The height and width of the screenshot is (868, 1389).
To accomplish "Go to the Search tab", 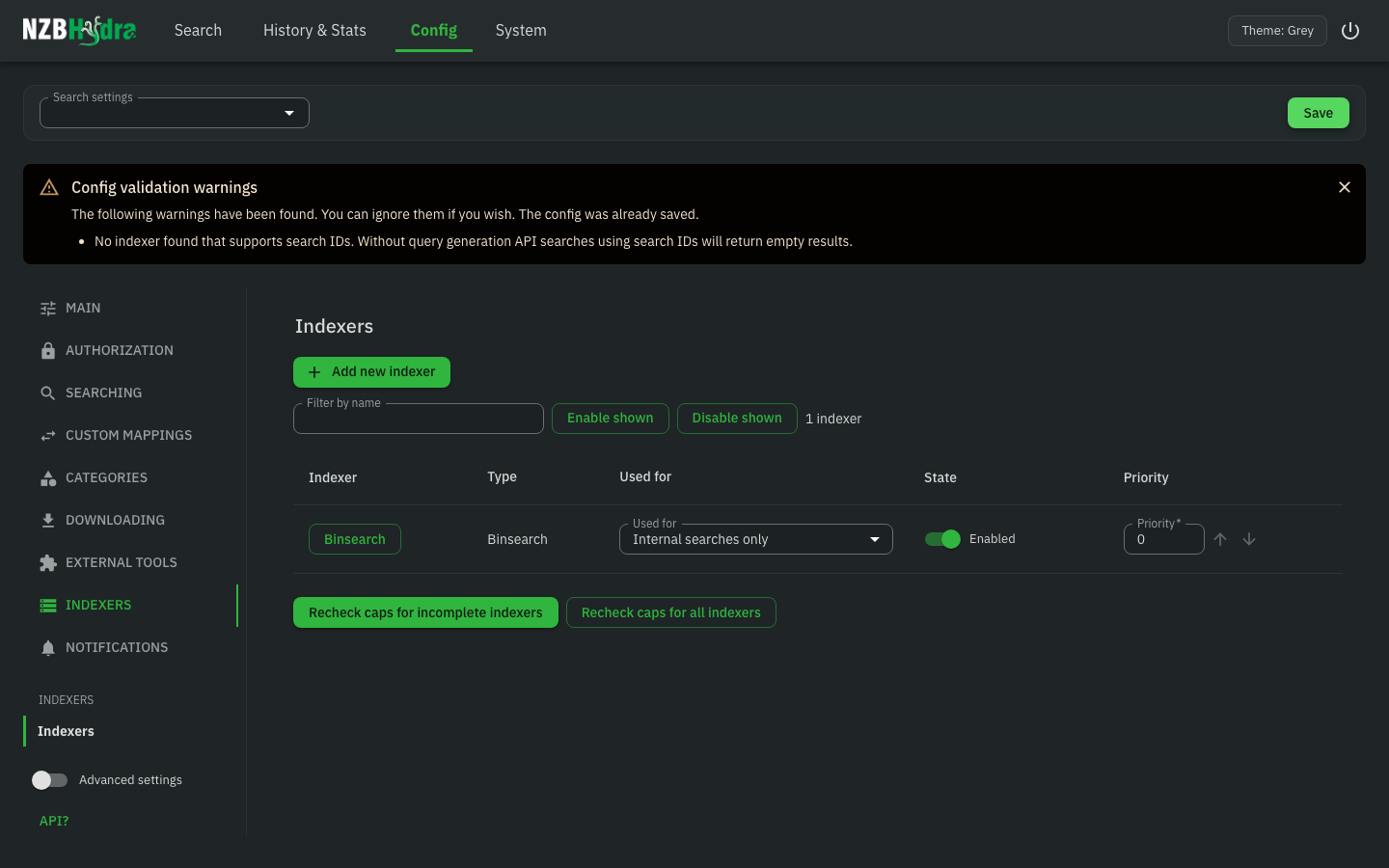I will click(198, 30).
